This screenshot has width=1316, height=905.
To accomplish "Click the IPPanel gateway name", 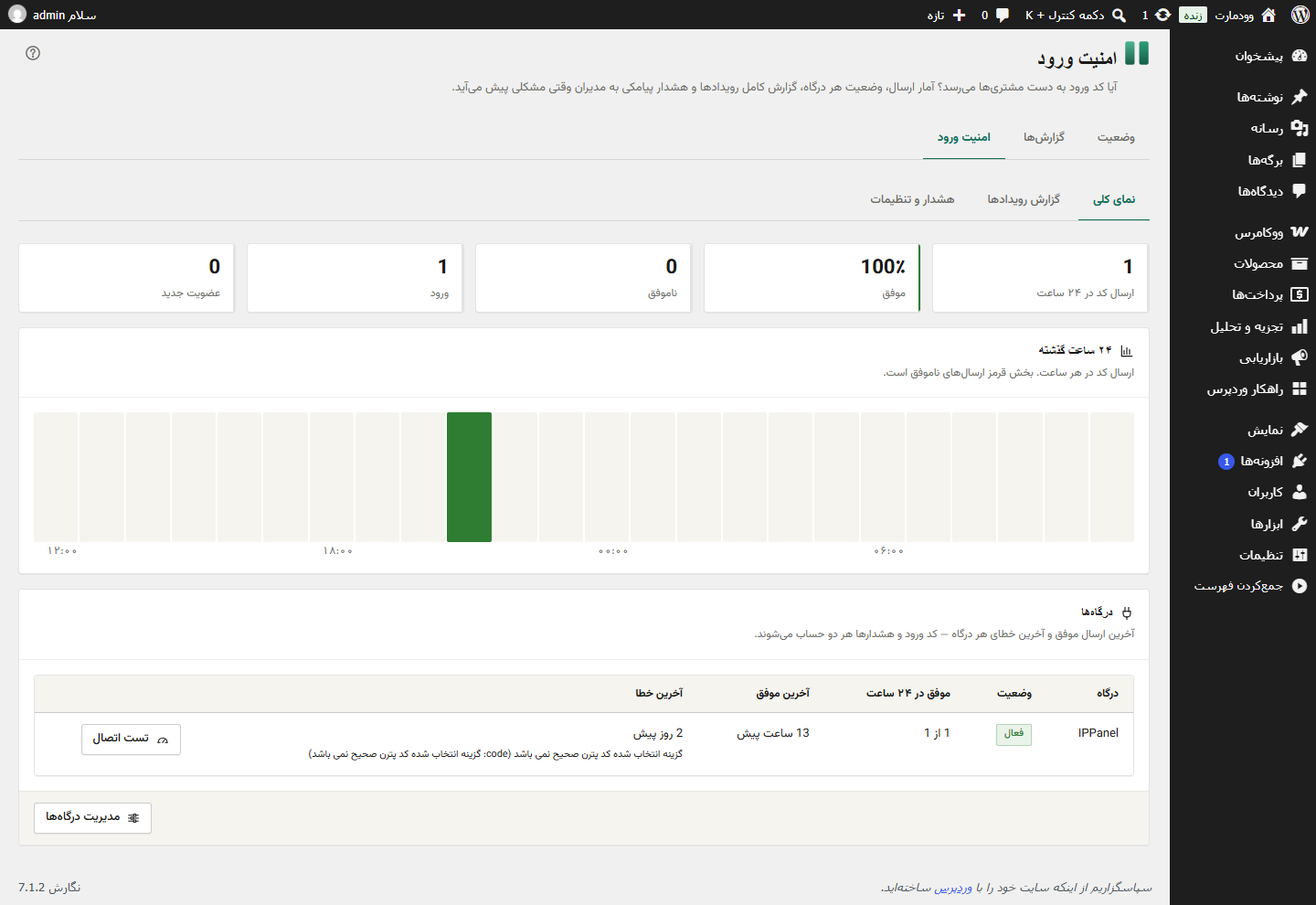I will click(x=1098, y=733).
